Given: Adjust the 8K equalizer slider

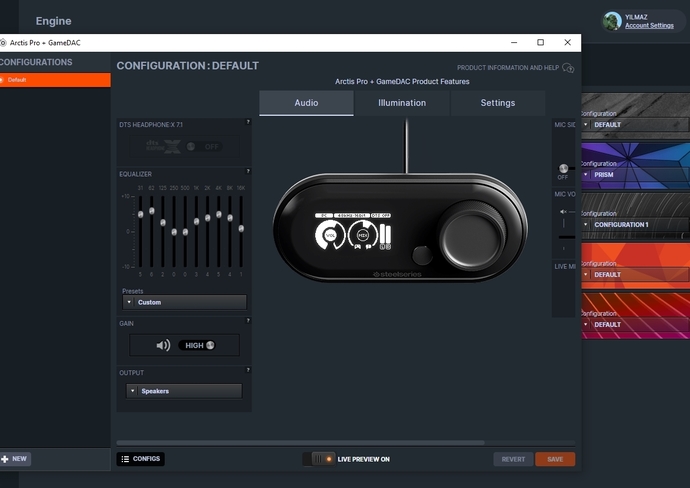Looking at the screenshot, I should [230, 217].
